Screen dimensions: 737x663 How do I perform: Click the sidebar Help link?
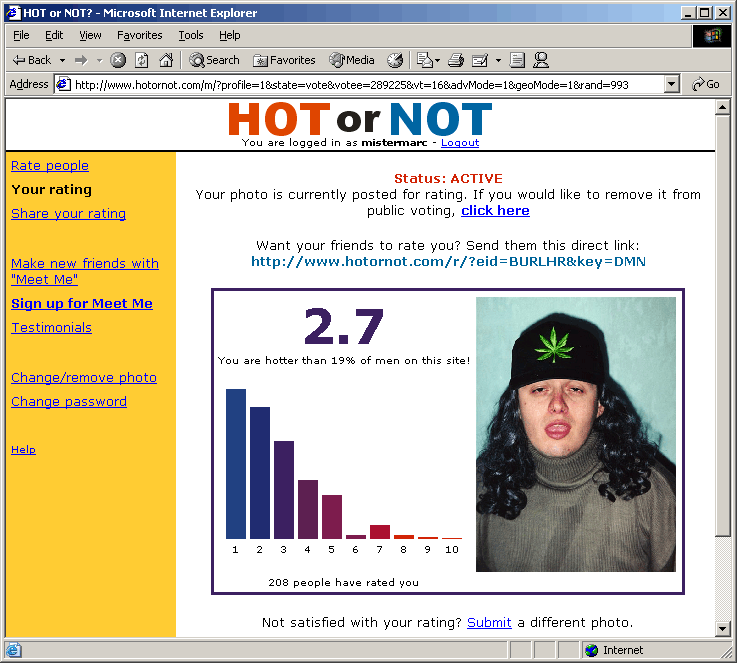24,450
